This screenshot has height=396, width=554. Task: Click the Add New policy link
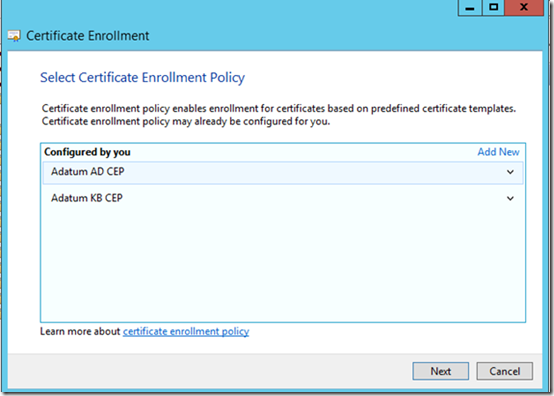pyautogui.click(x=498, y=152)
